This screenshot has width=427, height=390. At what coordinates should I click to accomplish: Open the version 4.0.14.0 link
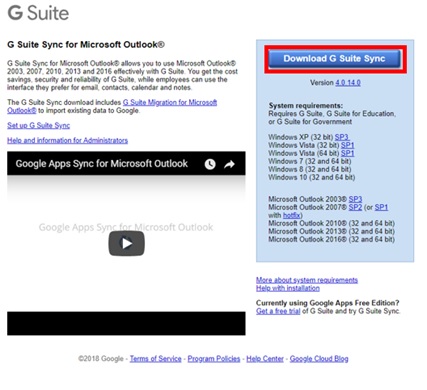(x=348, y=83)
